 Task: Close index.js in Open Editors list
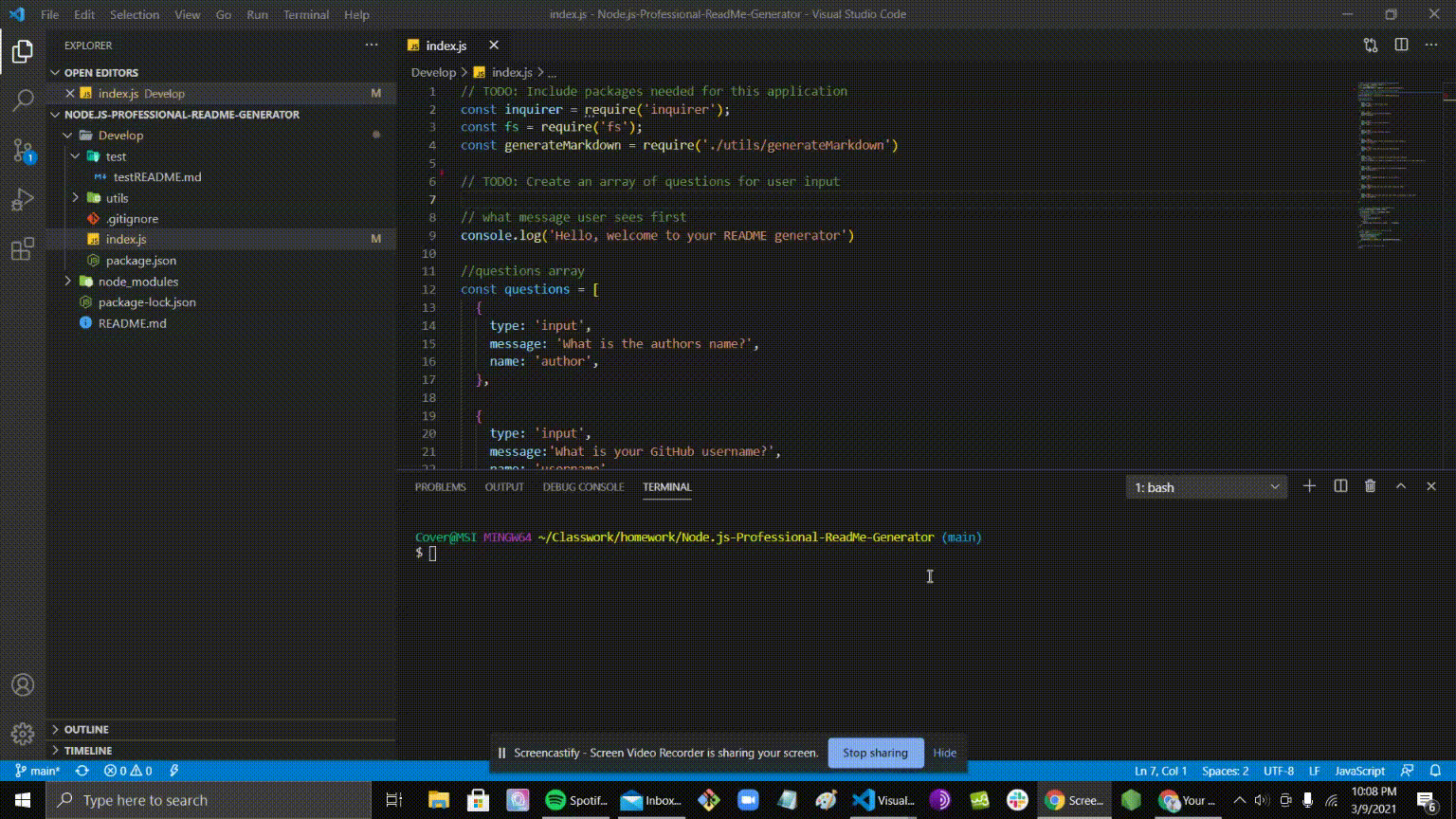point(69,93)
